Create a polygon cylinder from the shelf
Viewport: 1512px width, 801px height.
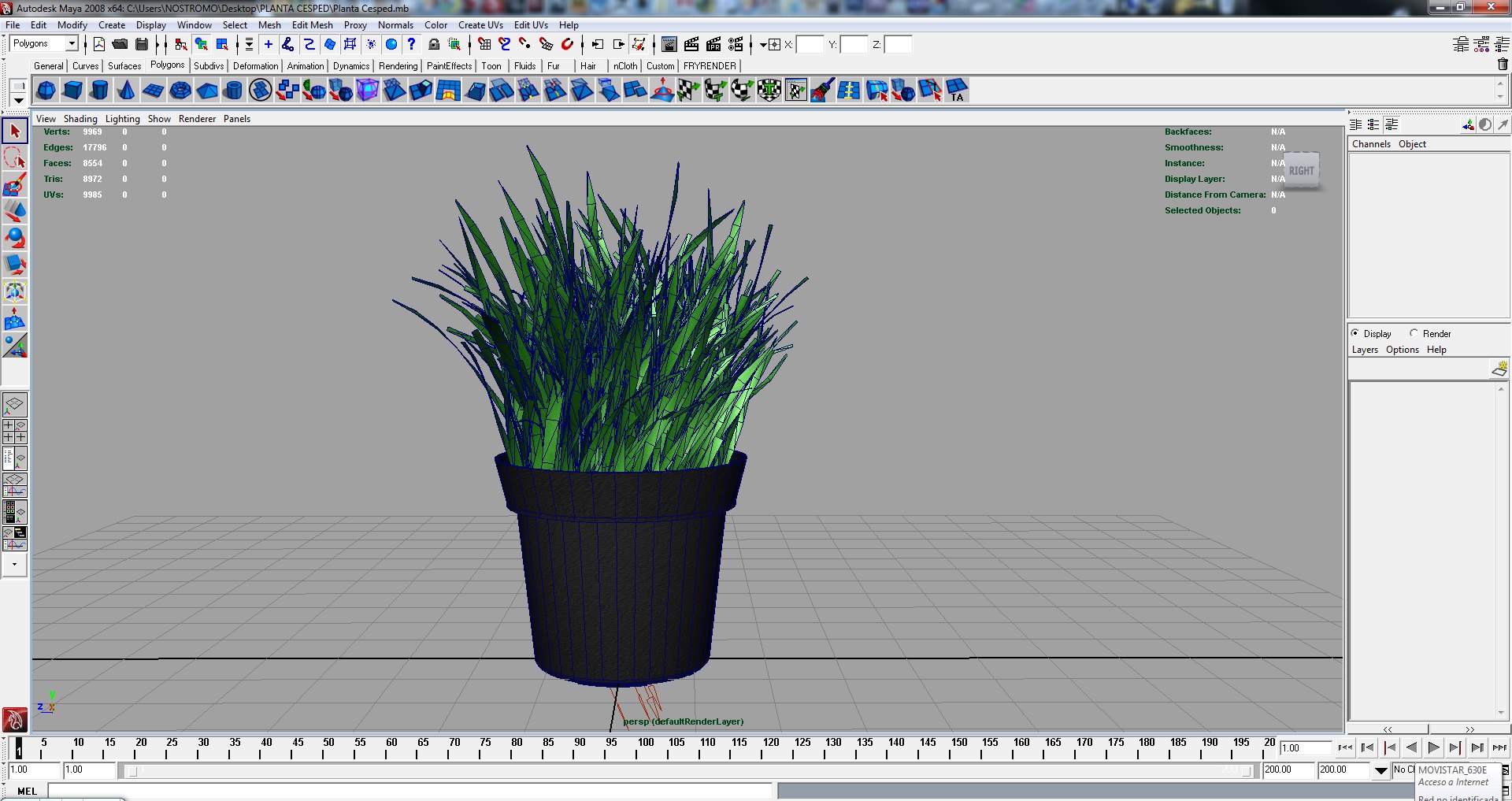[x=100, y=91]
